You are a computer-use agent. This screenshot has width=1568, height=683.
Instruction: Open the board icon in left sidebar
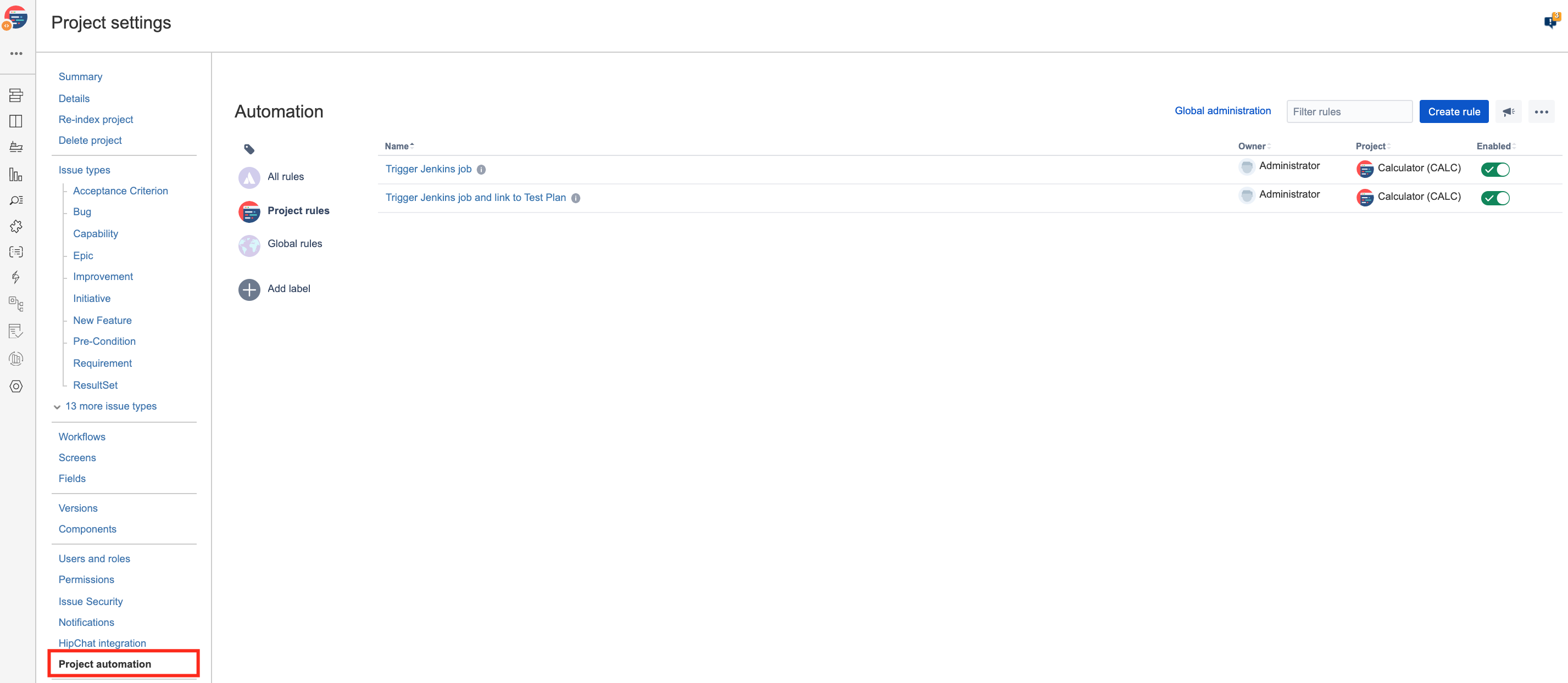pos(16,121)
